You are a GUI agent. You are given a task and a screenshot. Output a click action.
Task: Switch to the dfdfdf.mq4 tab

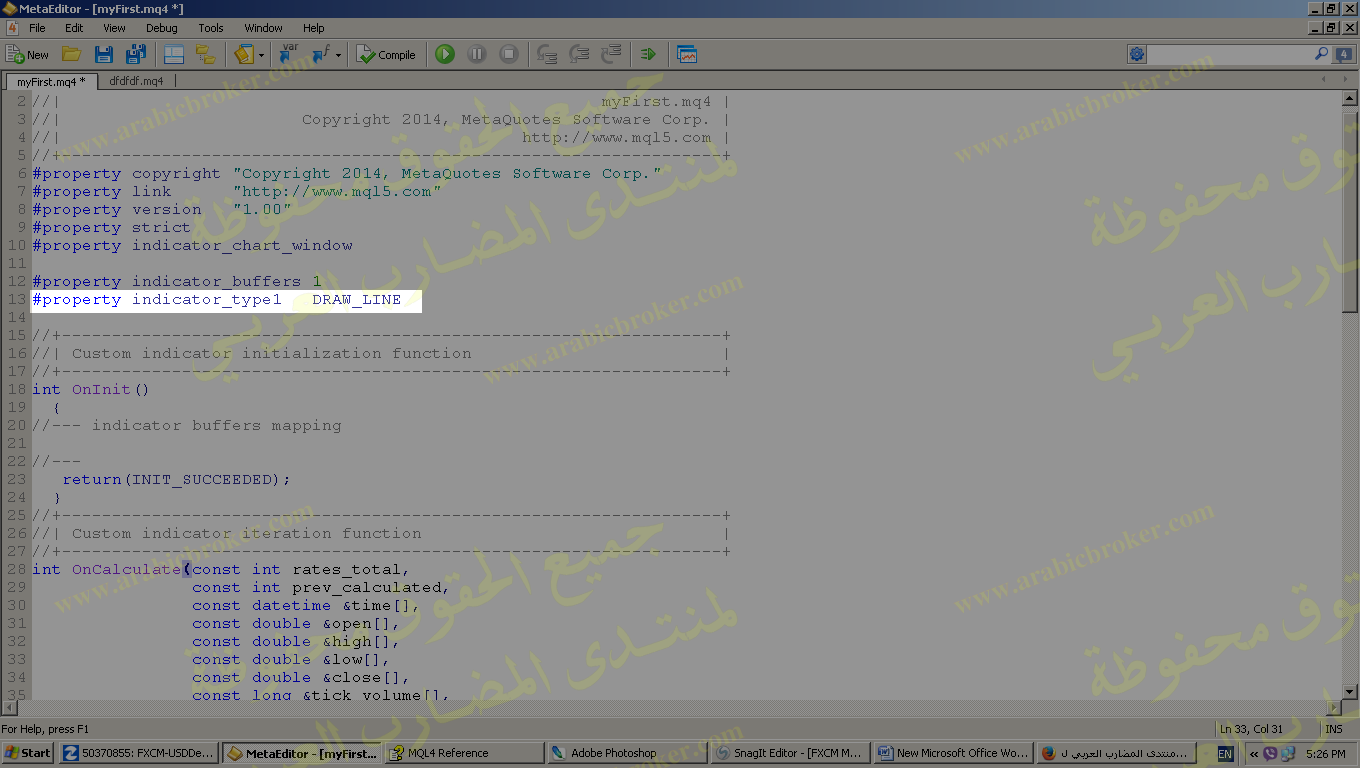[137, 81]
